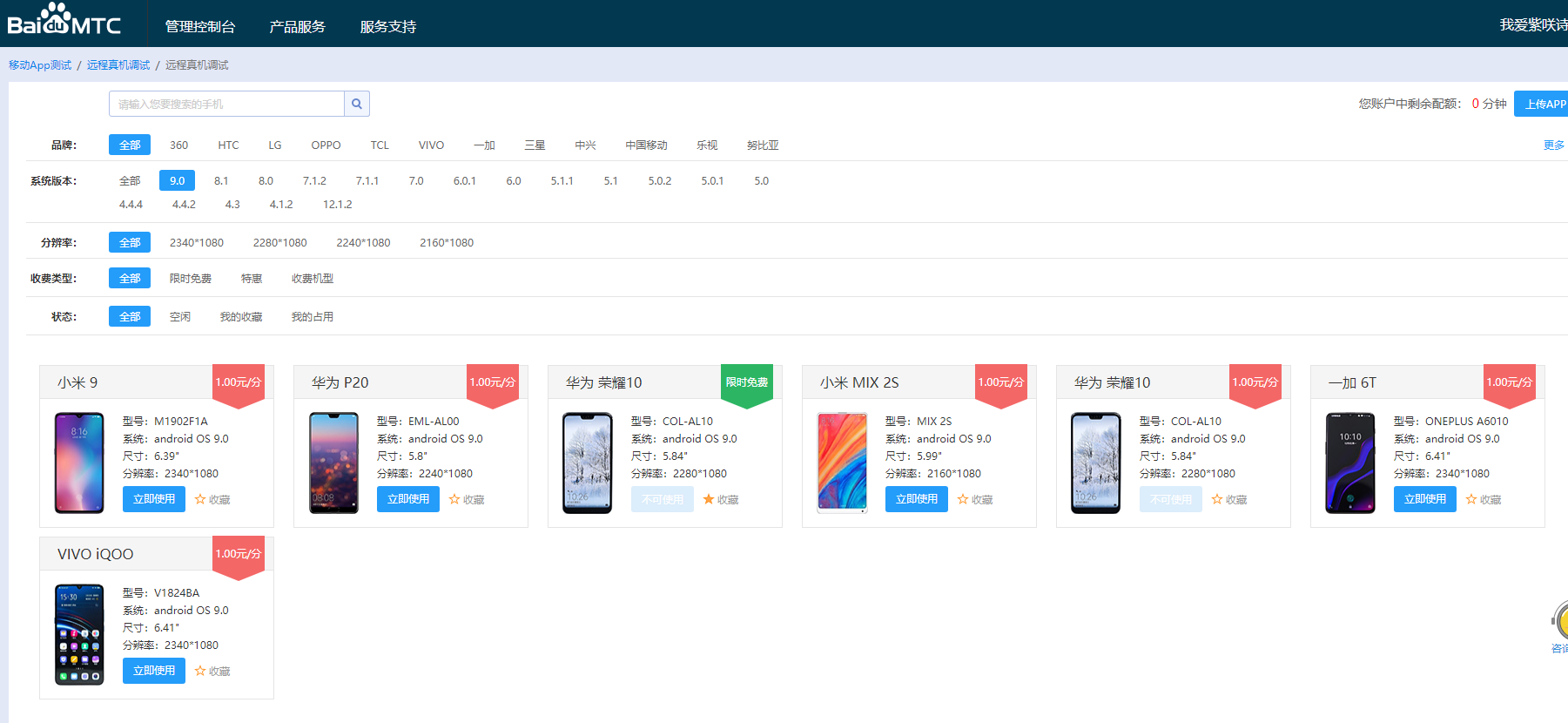Filter charge type by 收费机型
The image size is (1568, 723).
313,279
